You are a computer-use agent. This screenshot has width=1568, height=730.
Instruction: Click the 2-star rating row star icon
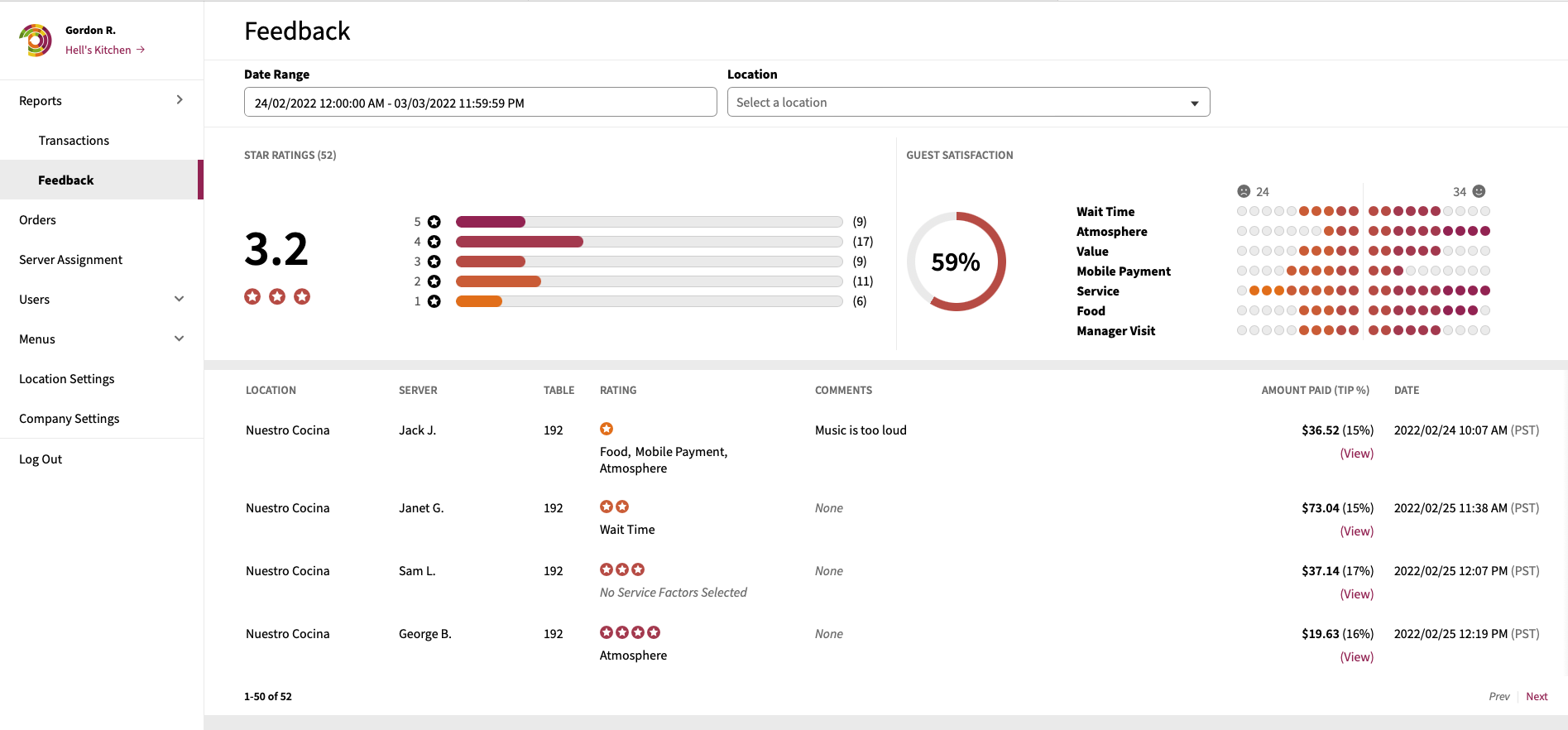[434, 281]
